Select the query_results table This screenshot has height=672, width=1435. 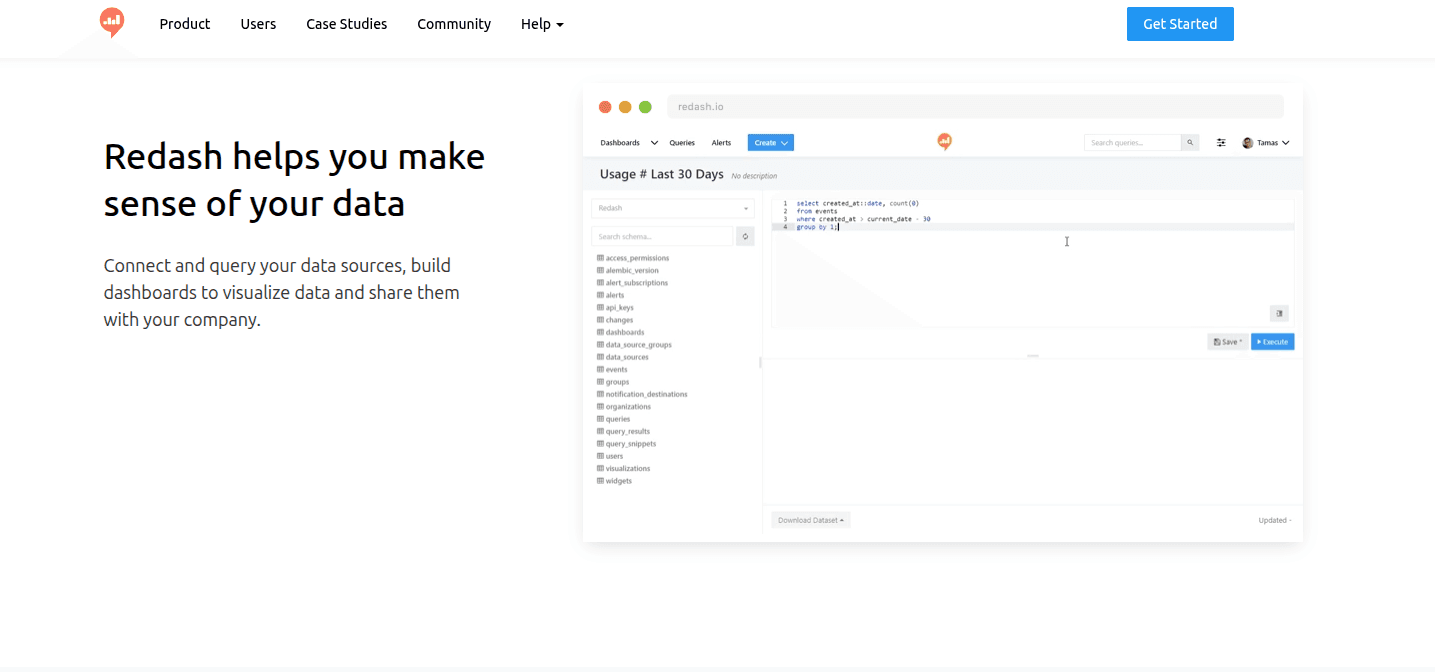point(628,431)
